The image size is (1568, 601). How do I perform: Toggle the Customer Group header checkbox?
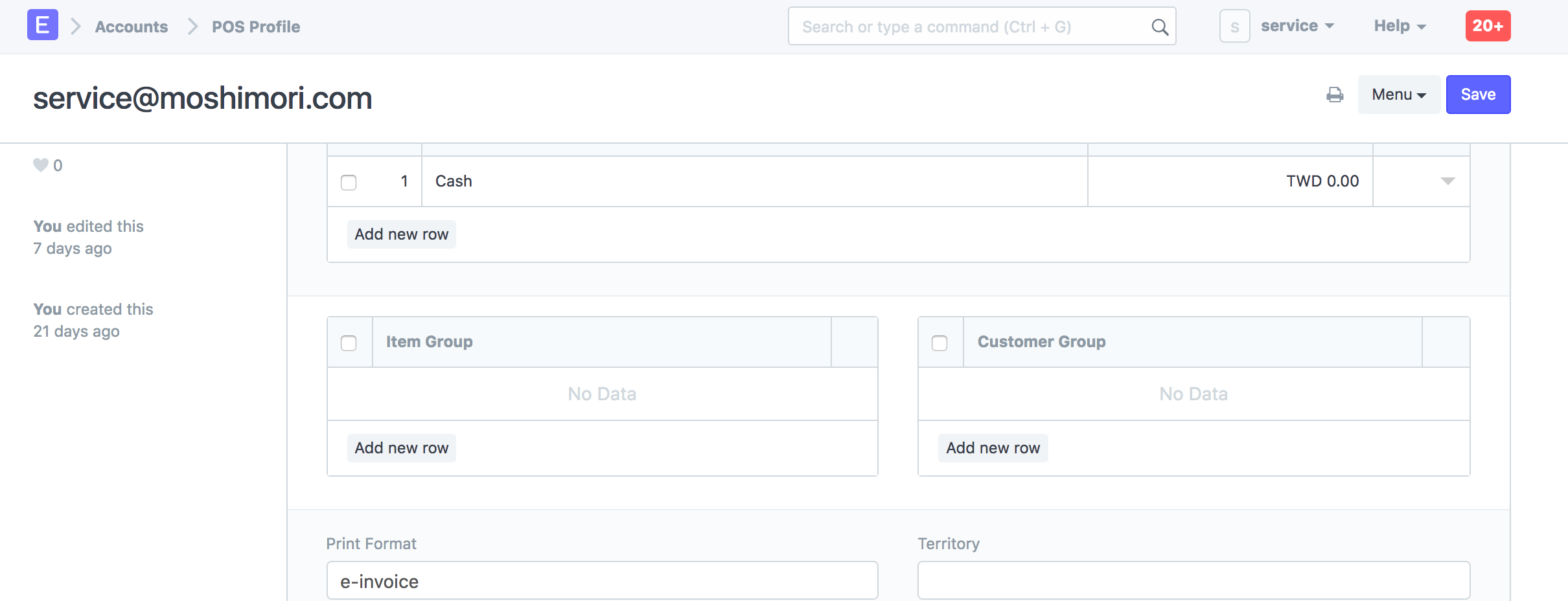940,343
